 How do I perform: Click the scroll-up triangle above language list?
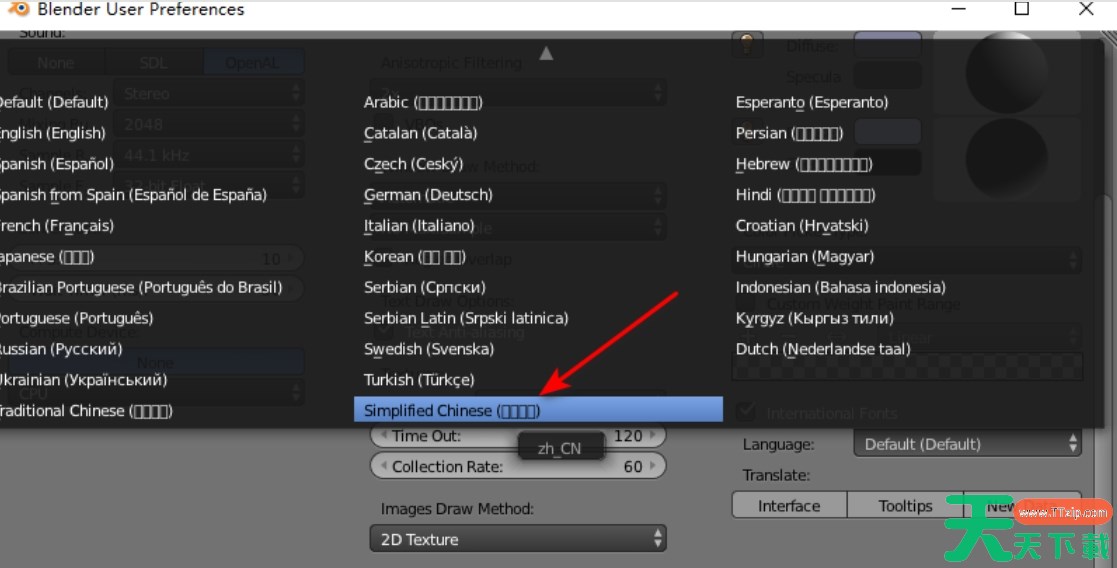click(x=546, y=53)
